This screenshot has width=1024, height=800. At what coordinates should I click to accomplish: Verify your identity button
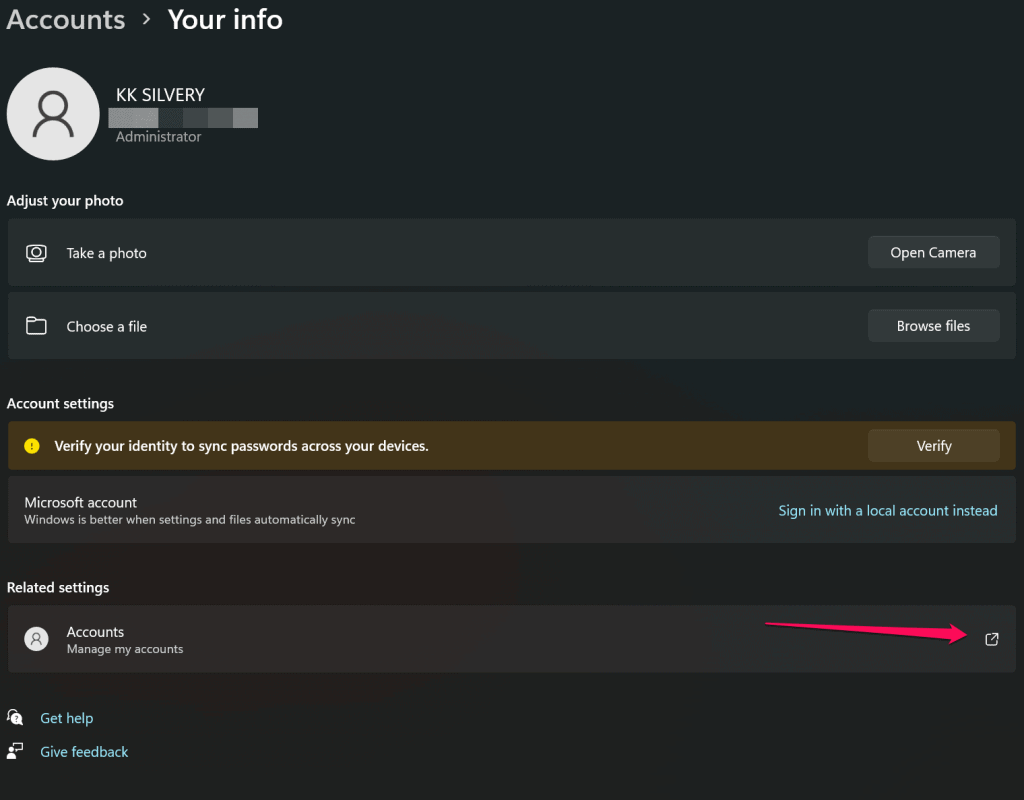pos(933,446)
